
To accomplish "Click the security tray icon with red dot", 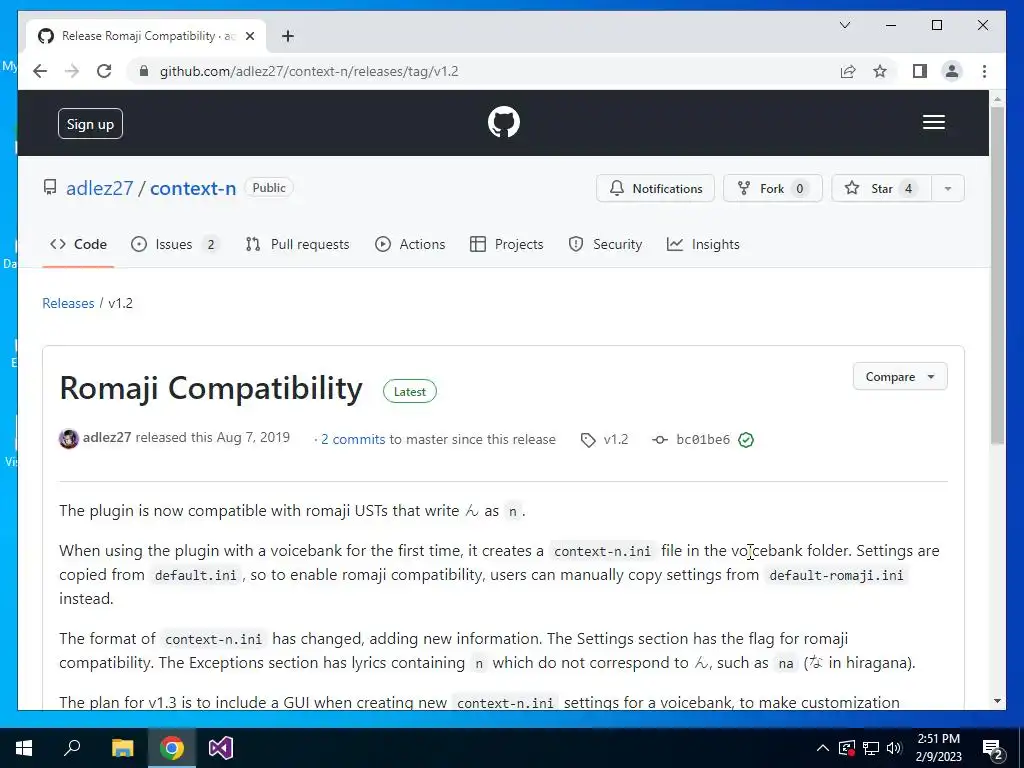I will (x=846, y=748).
